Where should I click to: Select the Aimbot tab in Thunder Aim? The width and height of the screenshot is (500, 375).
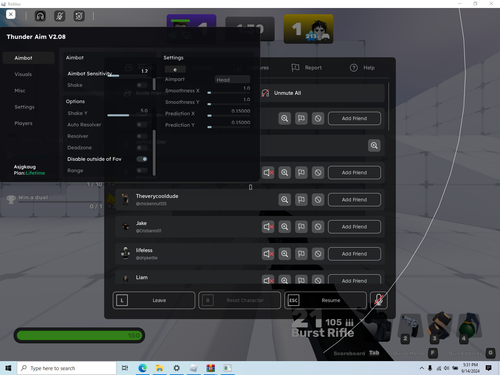[x=28, y=58]
